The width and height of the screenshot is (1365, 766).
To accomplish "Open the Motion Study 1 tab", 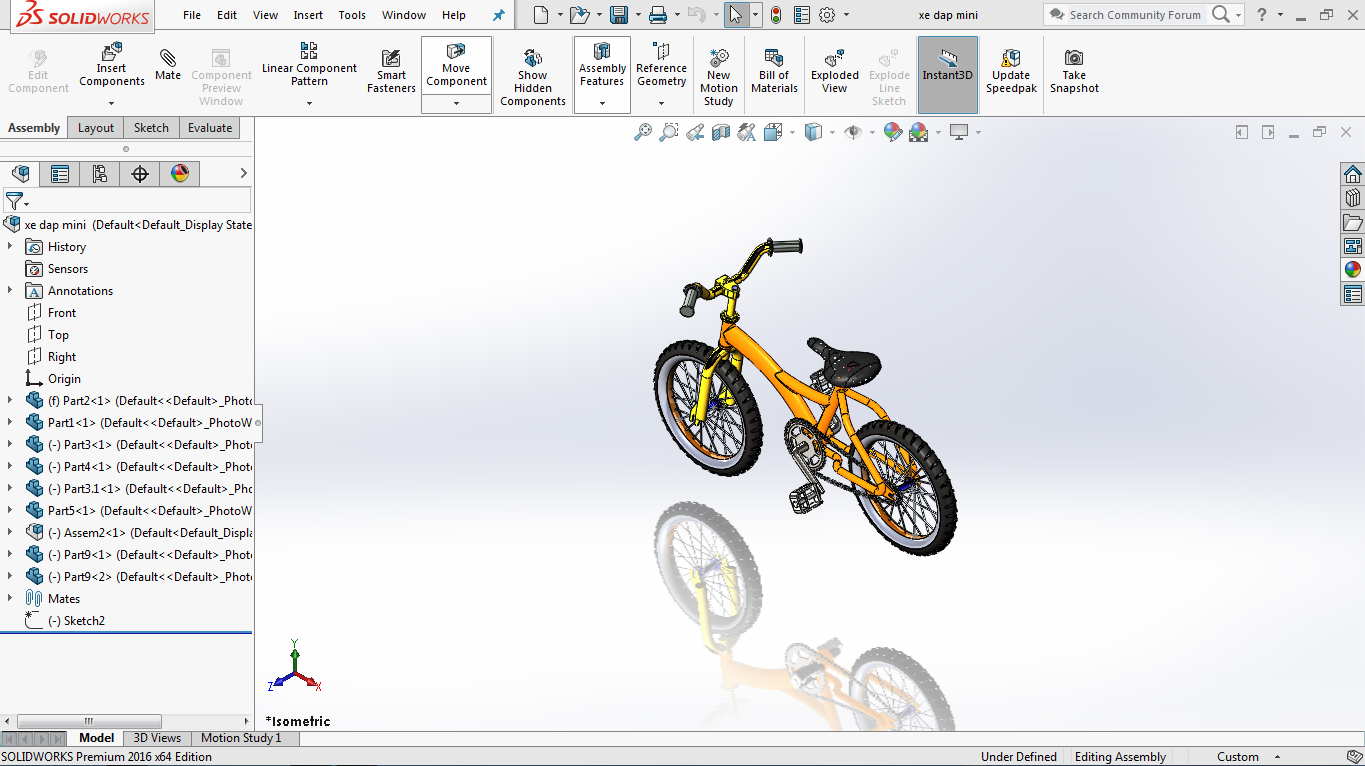I will (x=241, y=738).
